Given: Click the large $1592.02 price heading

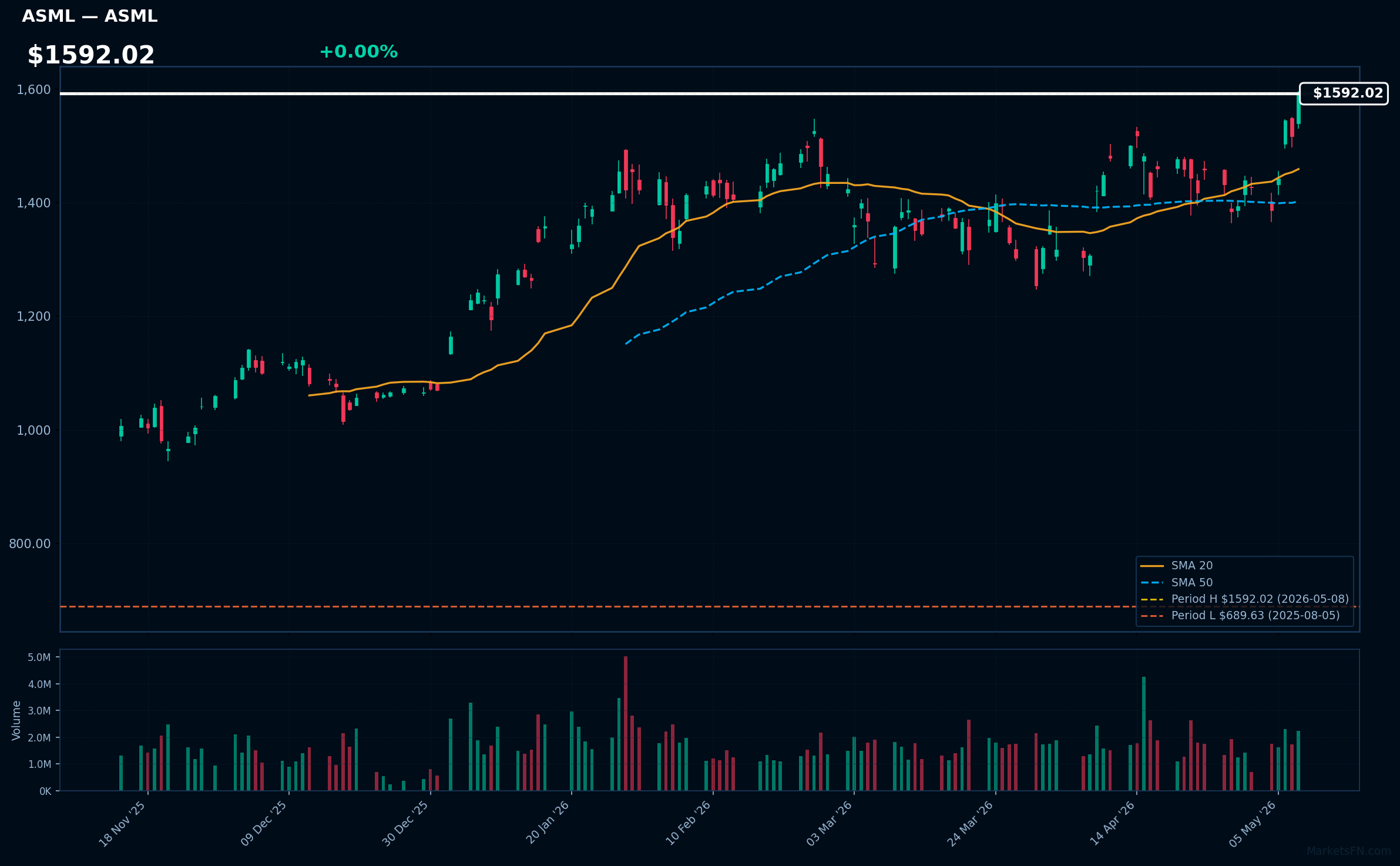Looking at the screenshot, I should point(91,55).
